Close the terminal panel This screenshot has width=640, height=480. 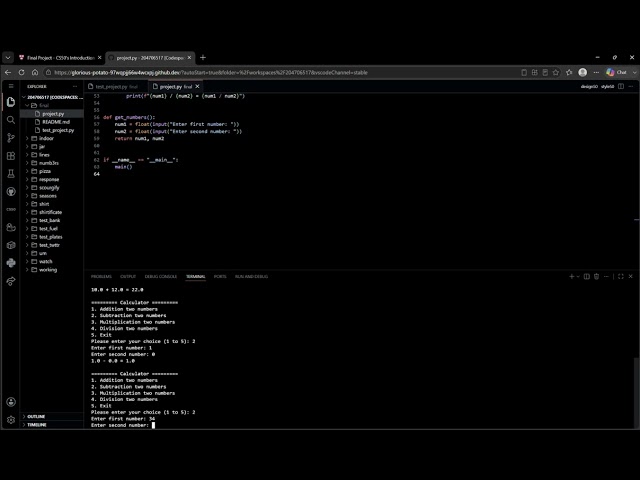[631, 276]
